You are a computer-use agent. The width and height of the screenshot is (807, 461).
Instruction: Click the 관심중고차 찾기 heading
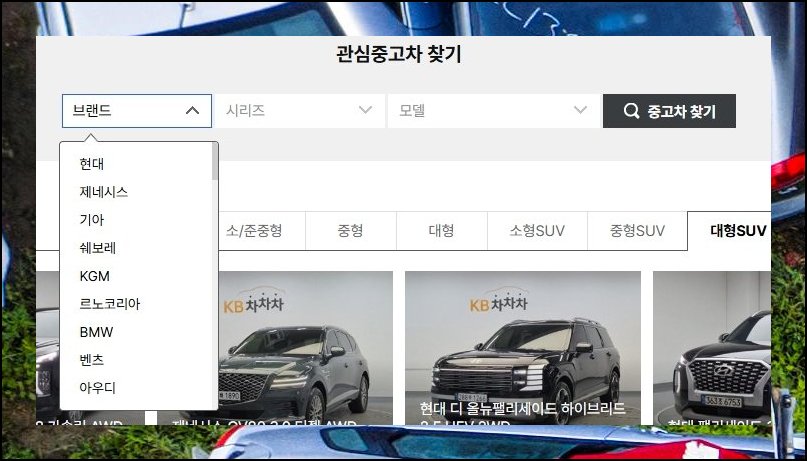click(398, 54)
